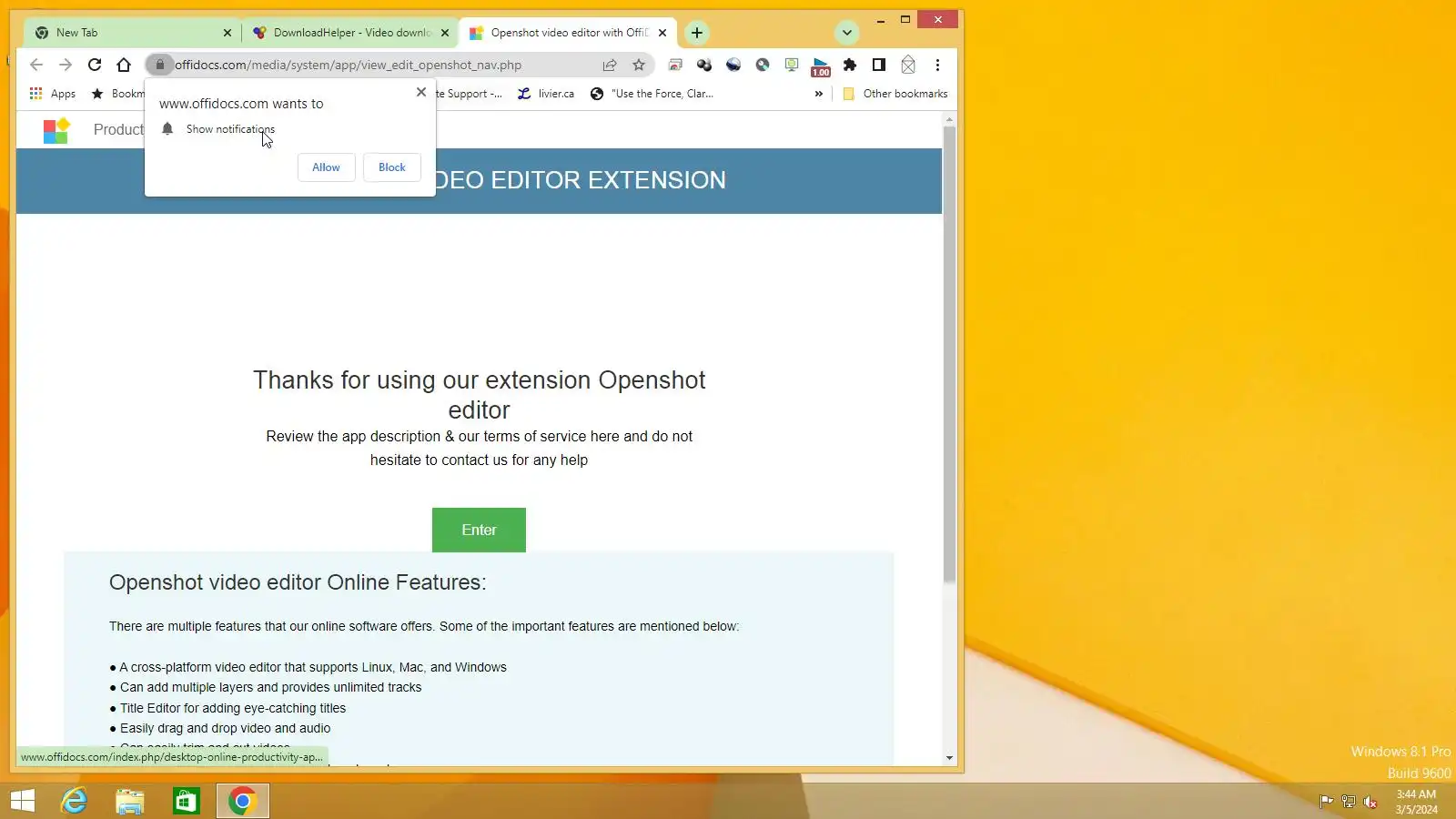Expand the hidden bookmarks overflow chevron
Image resolution: width=1456 pixels, height=819 pixels.
[819, 94]
